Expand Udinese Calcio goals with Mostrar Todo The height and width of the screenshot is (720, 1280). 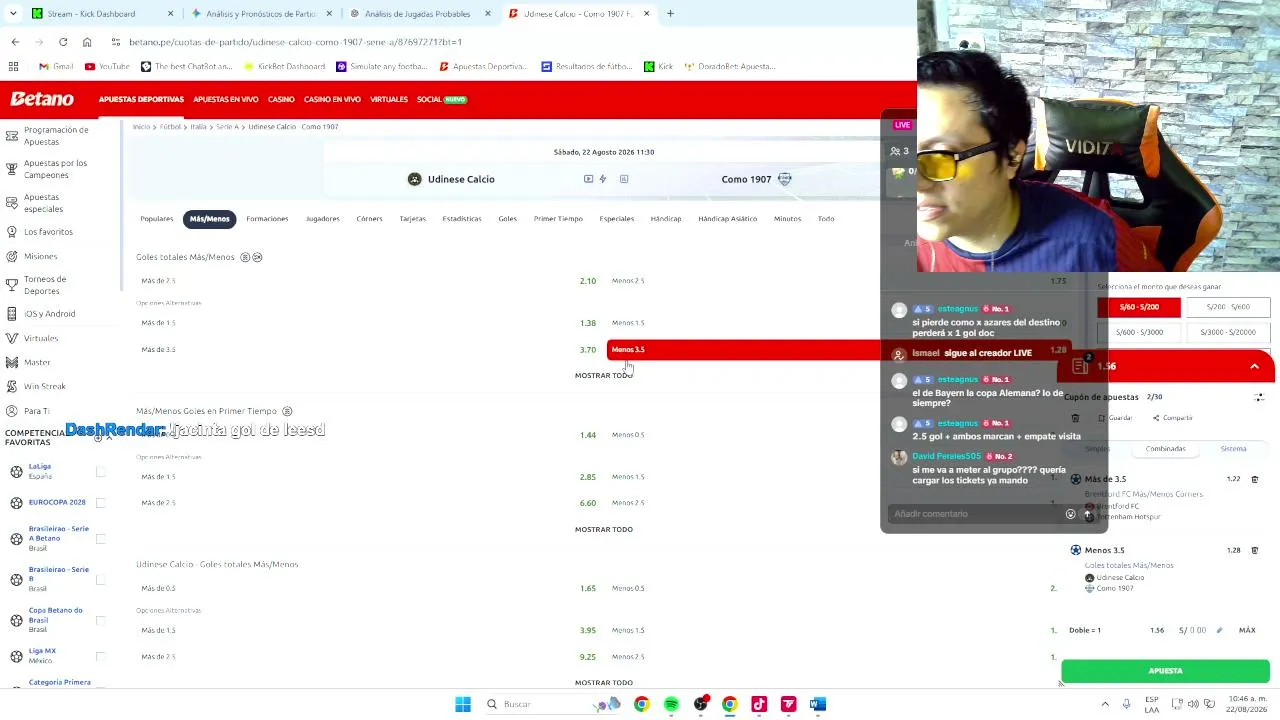pos(604,682)
